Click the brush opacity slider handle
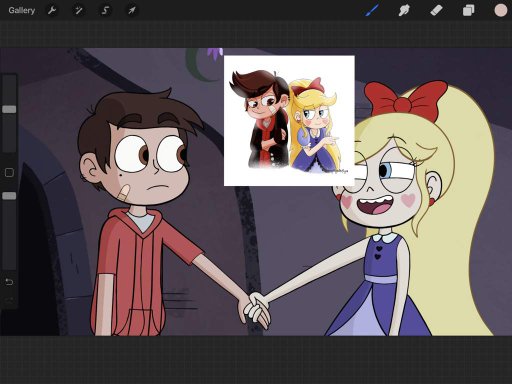This screenshot has height=384, width=512. tap(9, 196)
